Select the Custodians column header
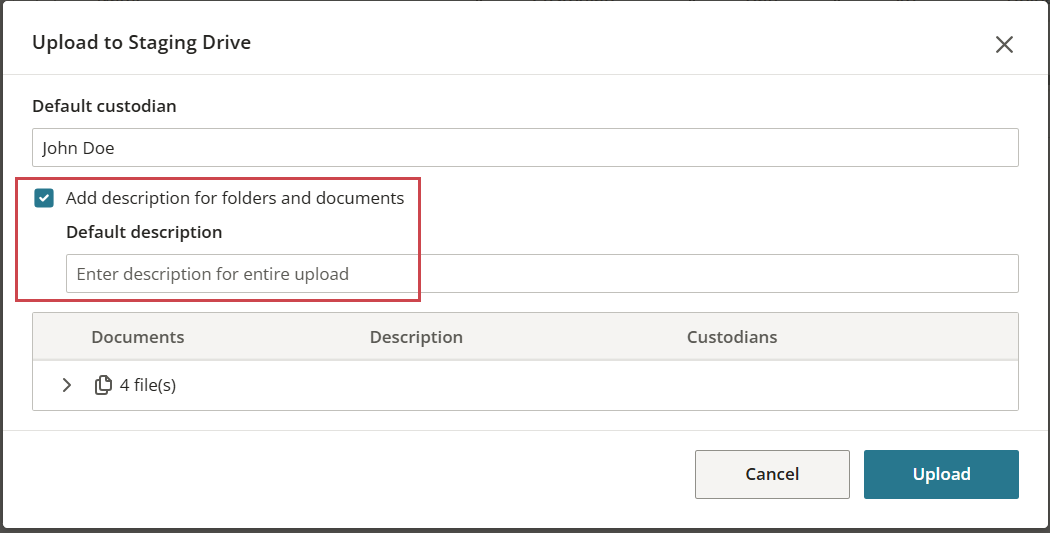The height and width of the screenshot is (533, 1050). point(732,337)
